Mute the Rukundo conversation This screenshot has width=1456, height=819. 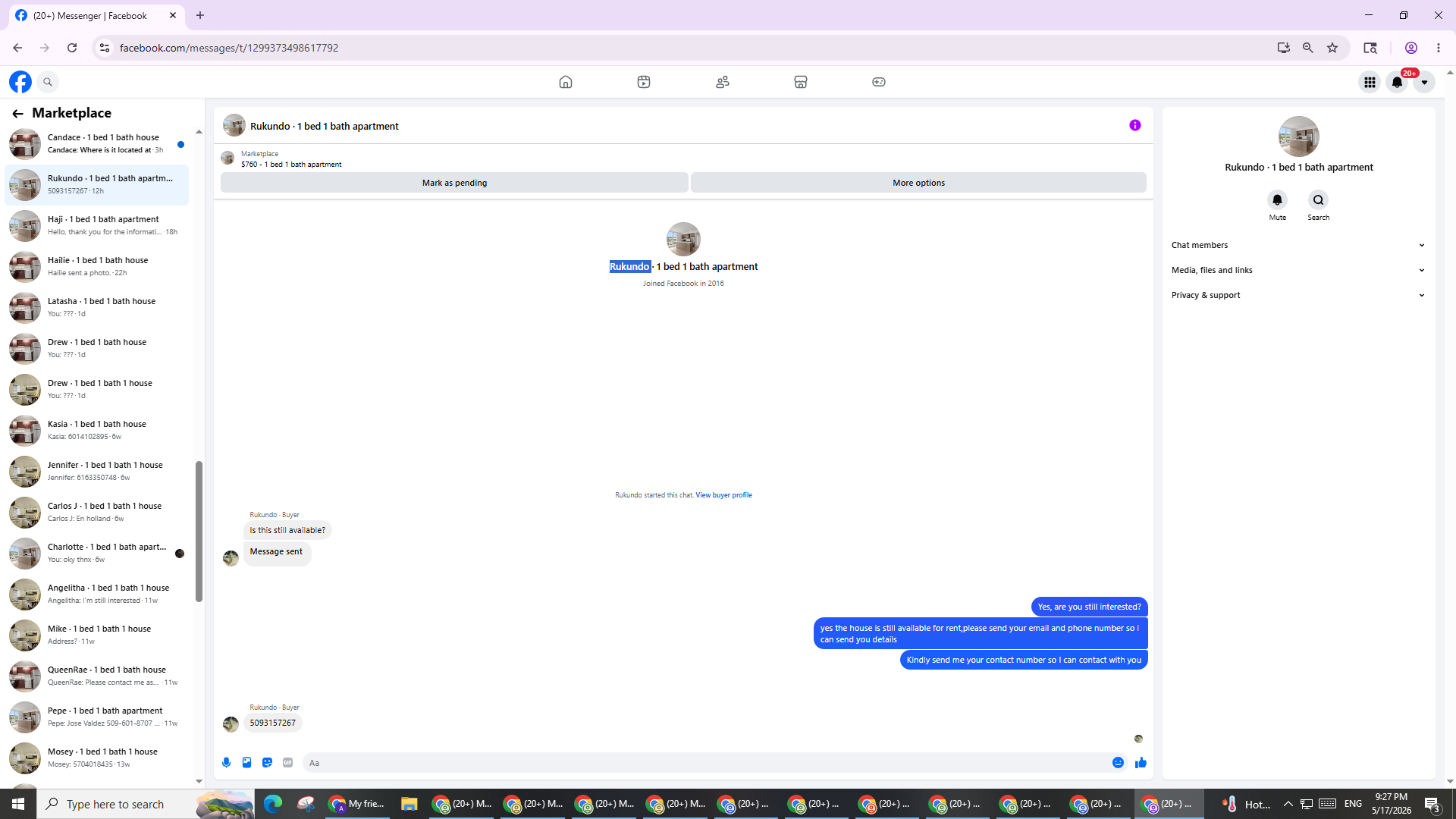(x=1278, y=200)
